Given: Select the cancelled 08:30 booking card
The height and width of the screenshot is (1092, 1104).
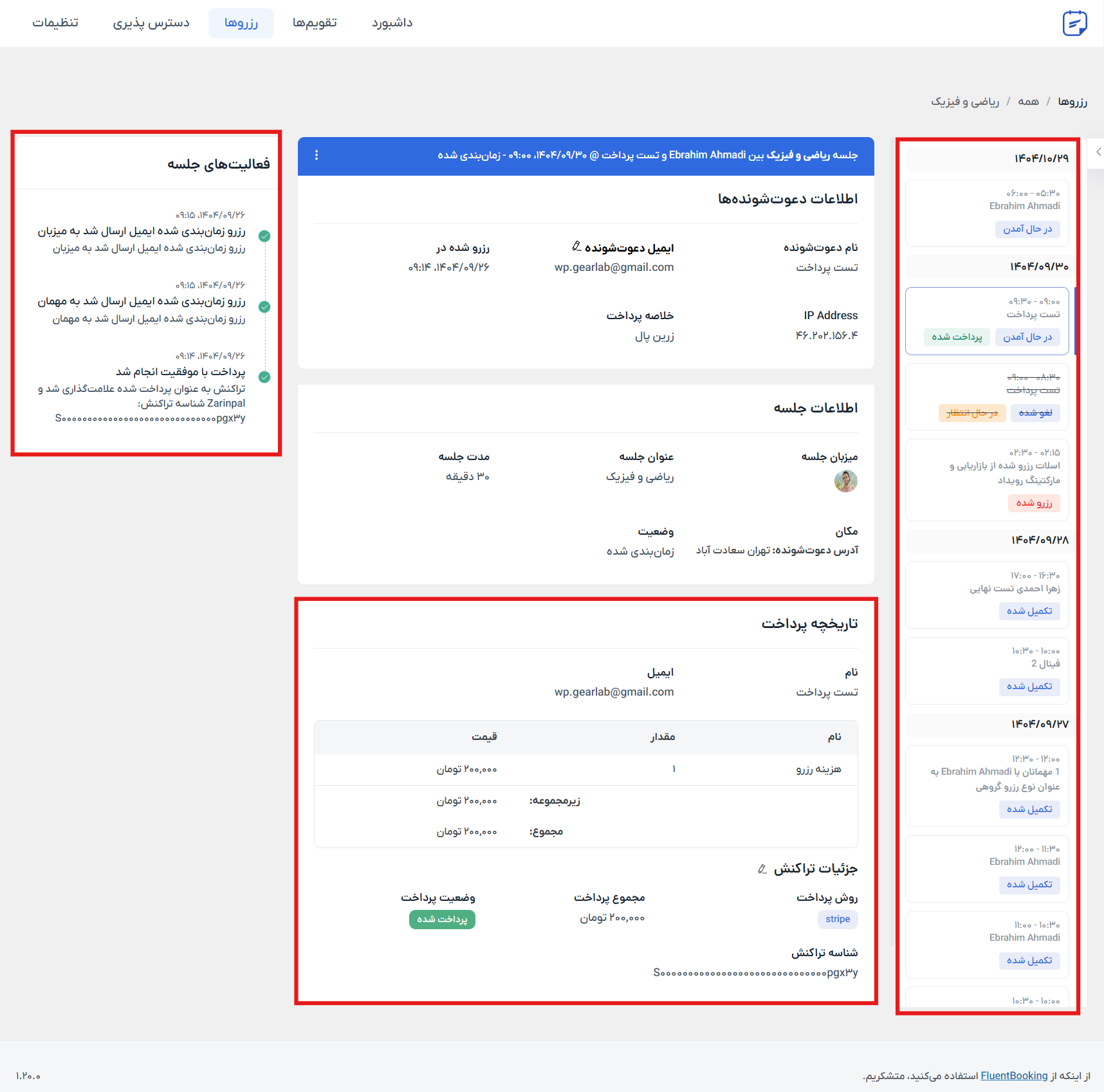Looking at the screenshot, I should point(986,396).
